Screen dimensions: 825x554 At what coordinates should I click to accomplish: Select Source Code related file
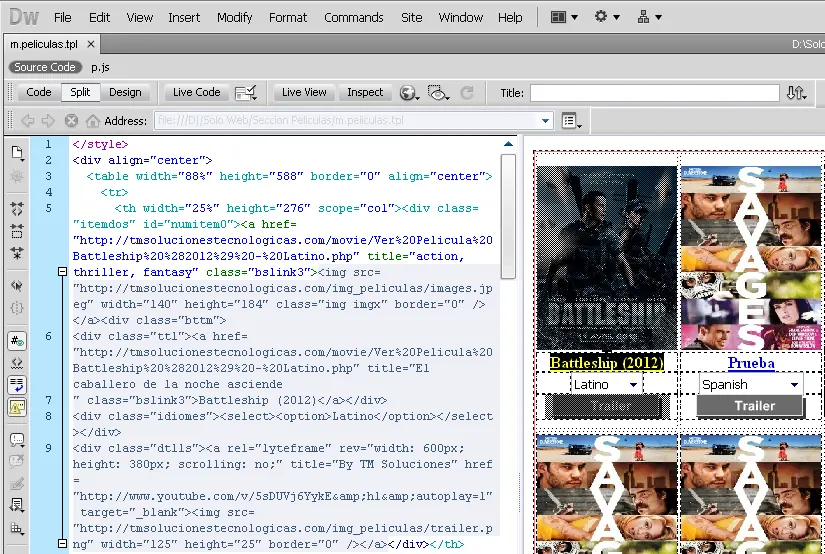tap(45, 67)
